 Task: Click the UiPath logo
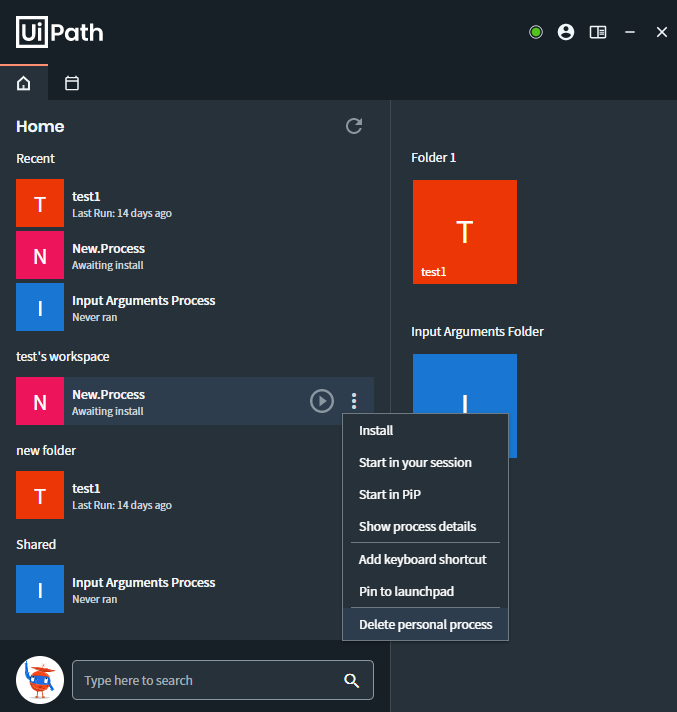click(59, 32)
